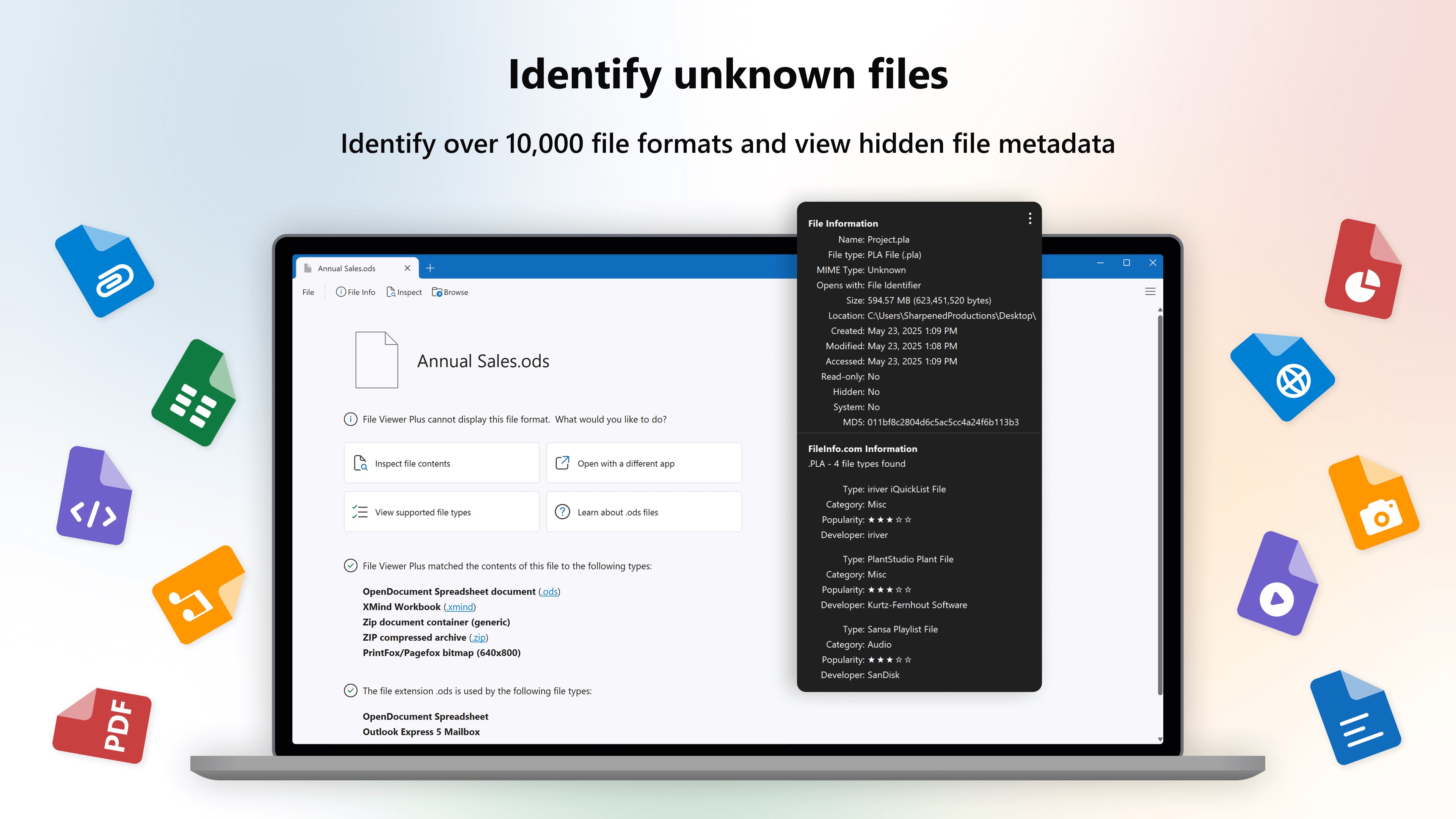This screenshot has height=819, width=1456.
Task: Switch to the Annual Sales.ods tab
Action: pyautogui.click(x=347, y=268)
